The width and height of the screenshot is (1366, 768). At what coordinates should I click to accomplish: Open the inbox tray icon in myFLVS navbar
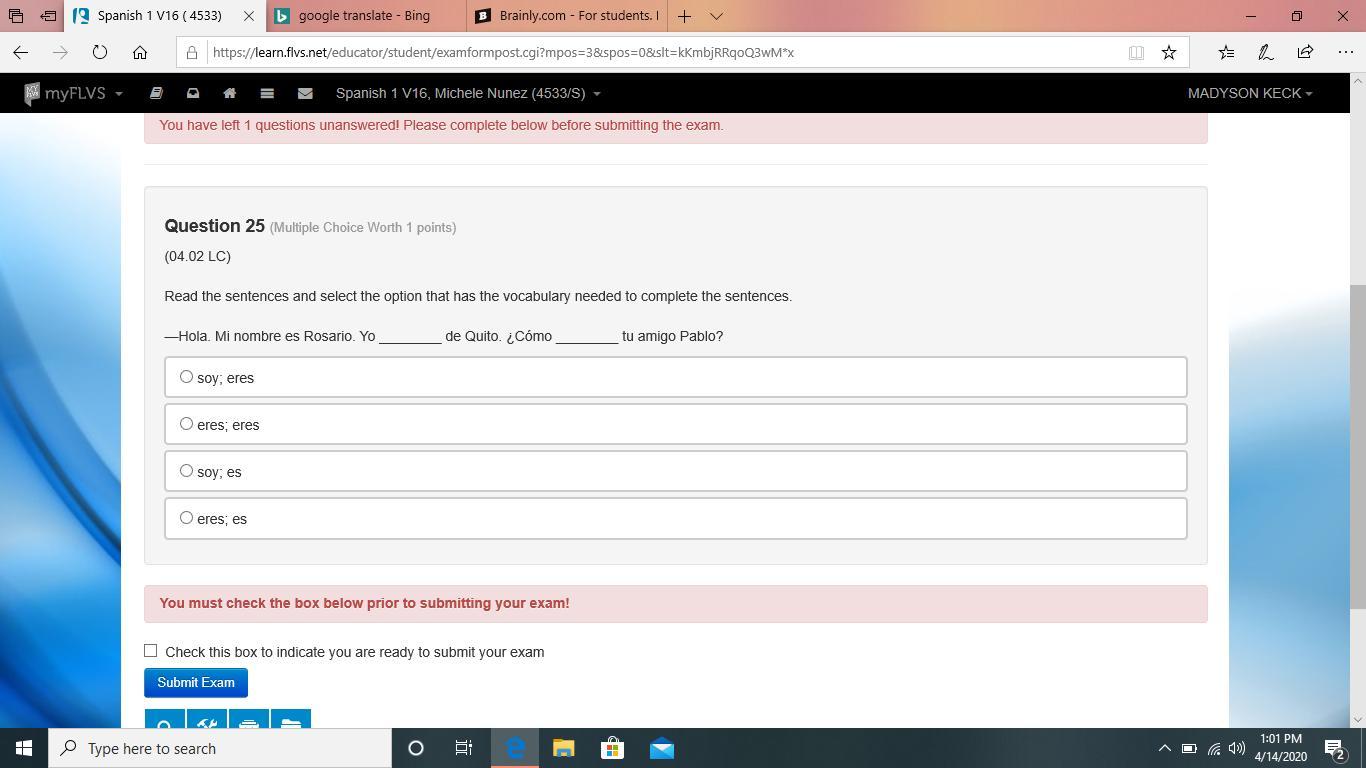[193, 93]
